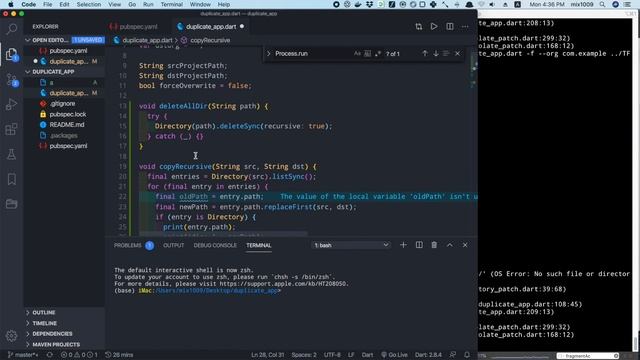The height and width of the screenshot is (360, 640).
Task: Collapse the Open Editors section
Action: (28, 40)
